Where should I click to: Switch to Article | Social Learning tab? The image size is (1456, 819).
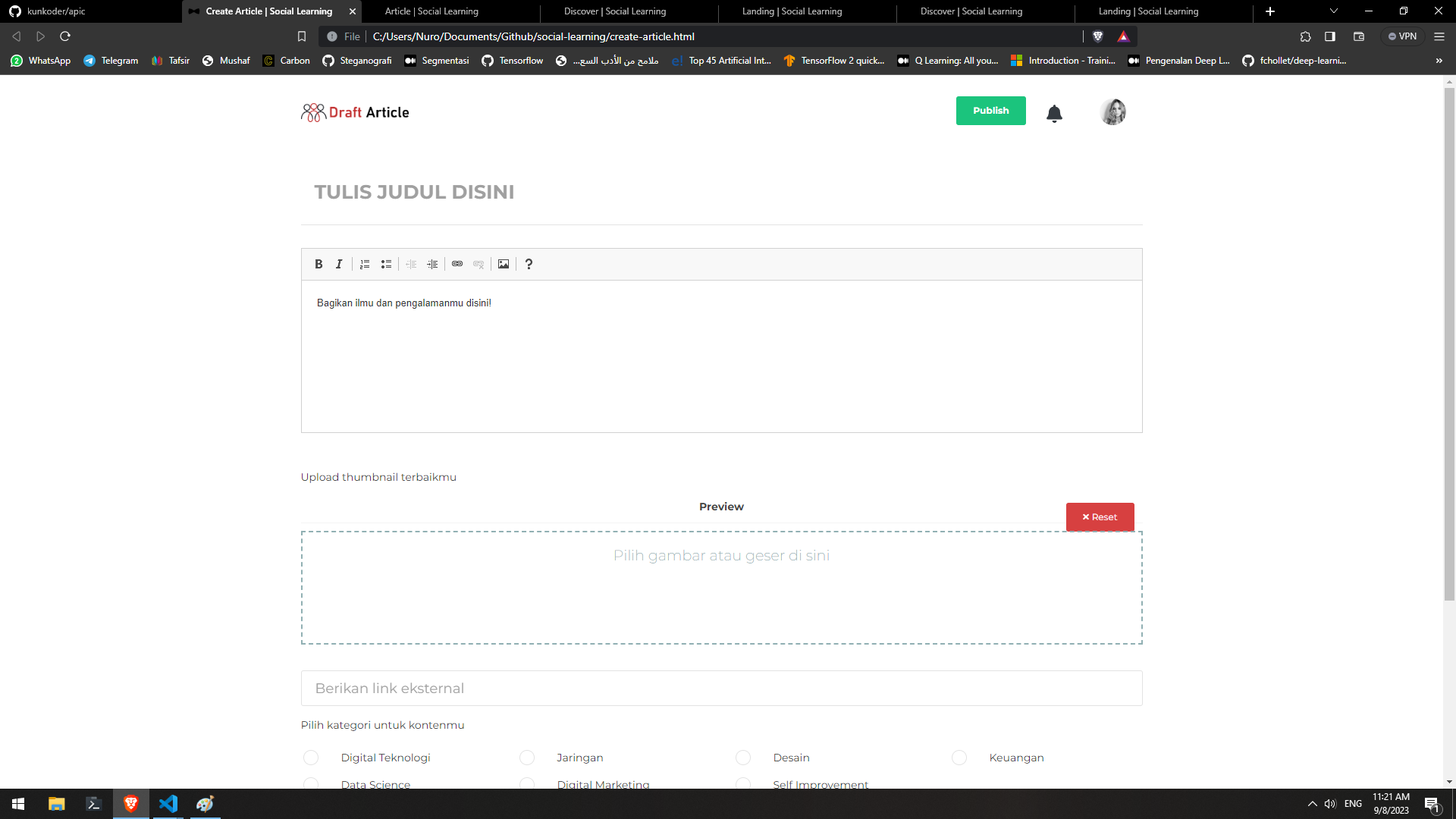431,11
